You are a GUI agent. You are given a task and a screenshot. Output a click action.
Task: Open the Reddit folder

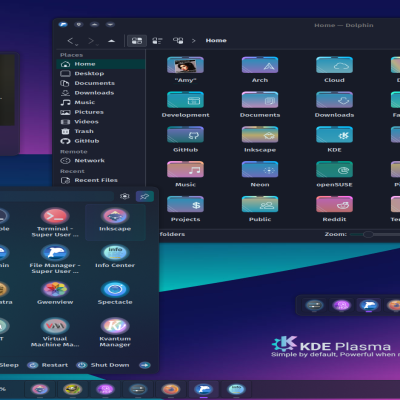tap(334, 204)
